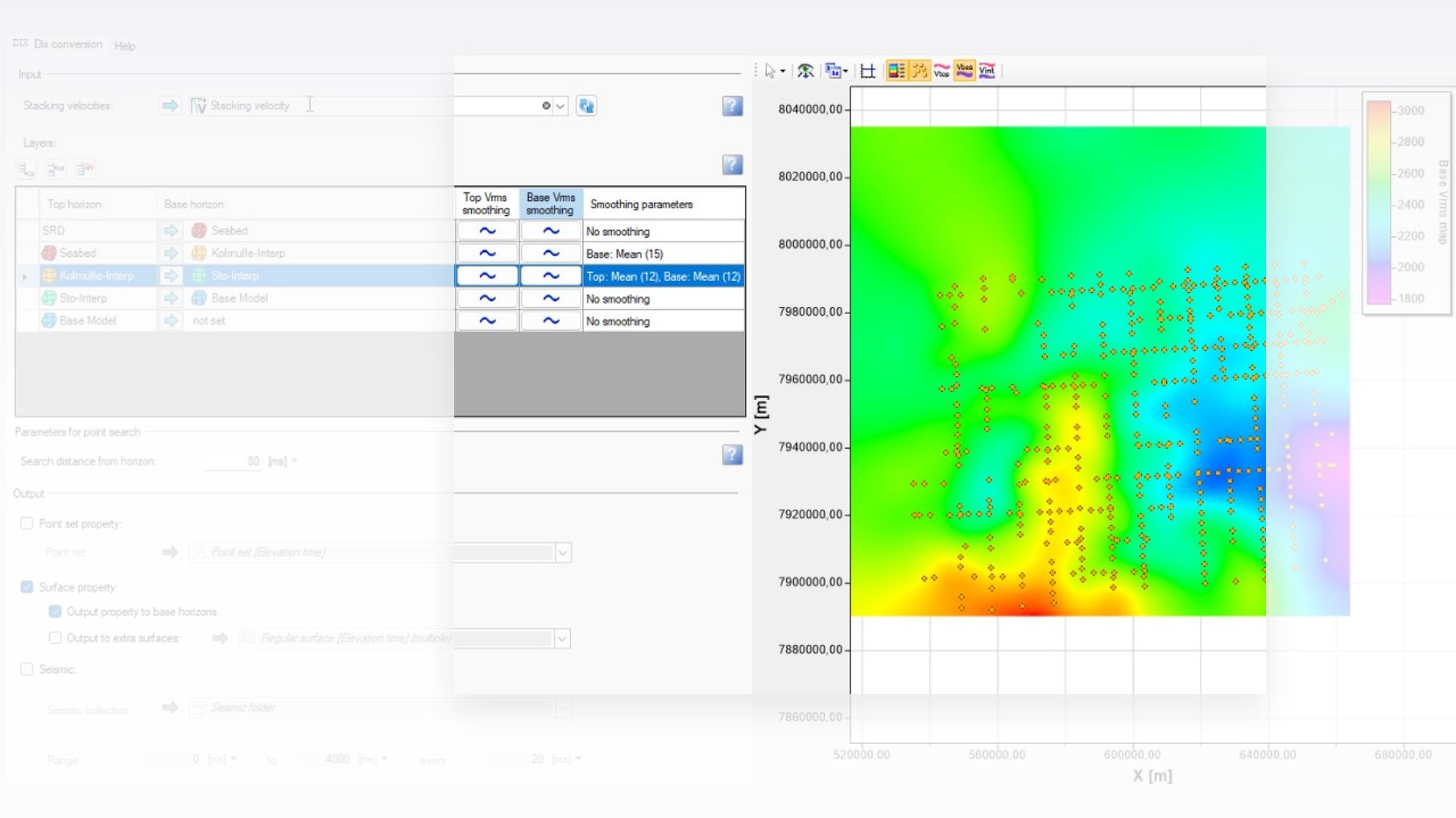The image size is (1456, 818).
Task: Click Top Vrms smoothing button in Sto-Interp row
Action: (x=487, y=299)
